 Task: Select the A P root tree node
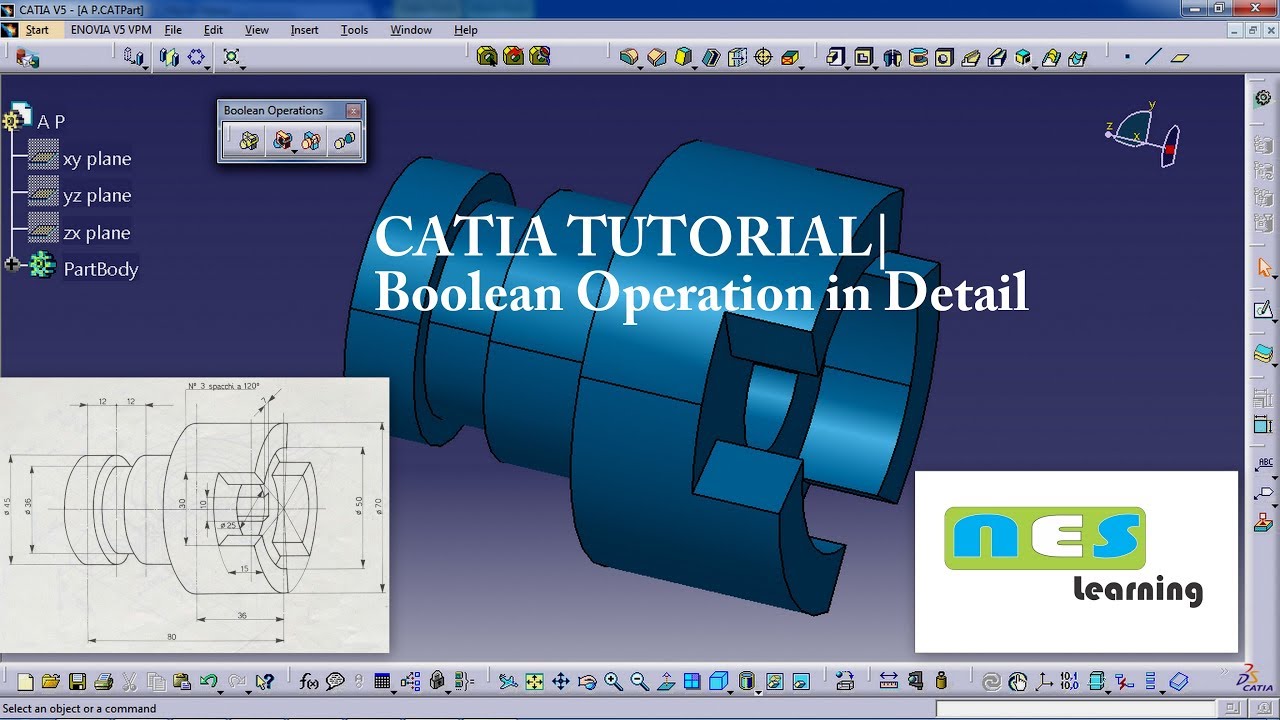tap(51, 122)
